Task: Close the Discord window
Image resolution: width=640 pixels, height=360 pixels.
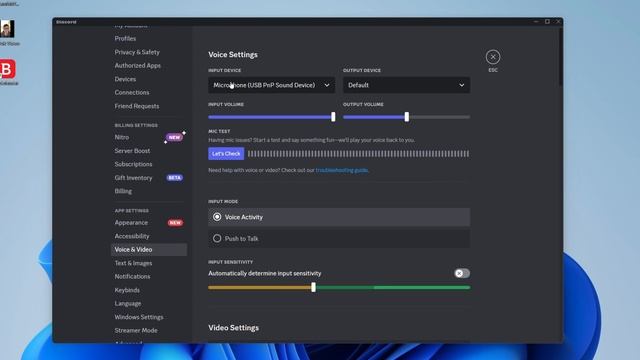Action: pos(558,22)
